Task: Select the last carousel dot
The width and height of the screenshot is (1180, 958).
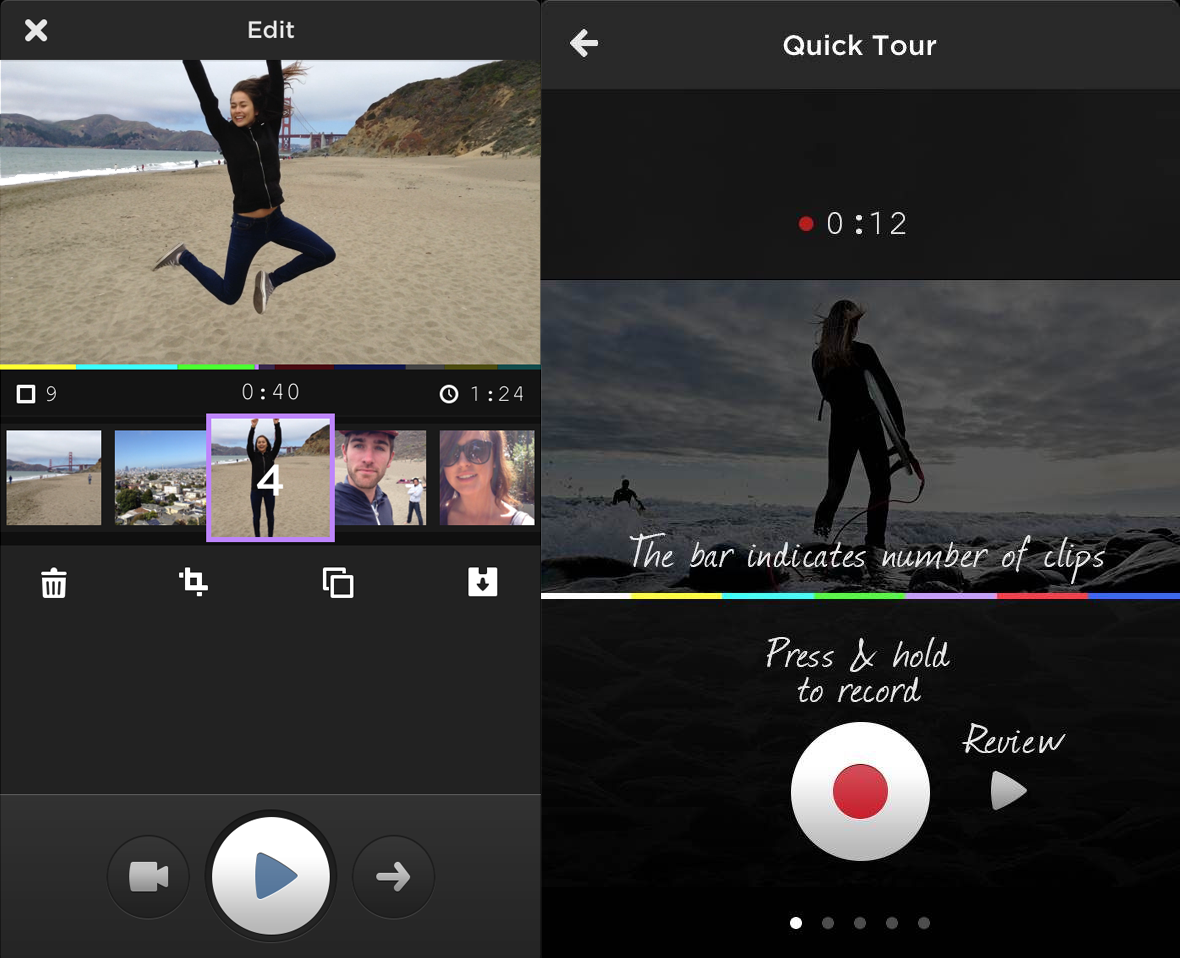Action: tap(924, 923)
